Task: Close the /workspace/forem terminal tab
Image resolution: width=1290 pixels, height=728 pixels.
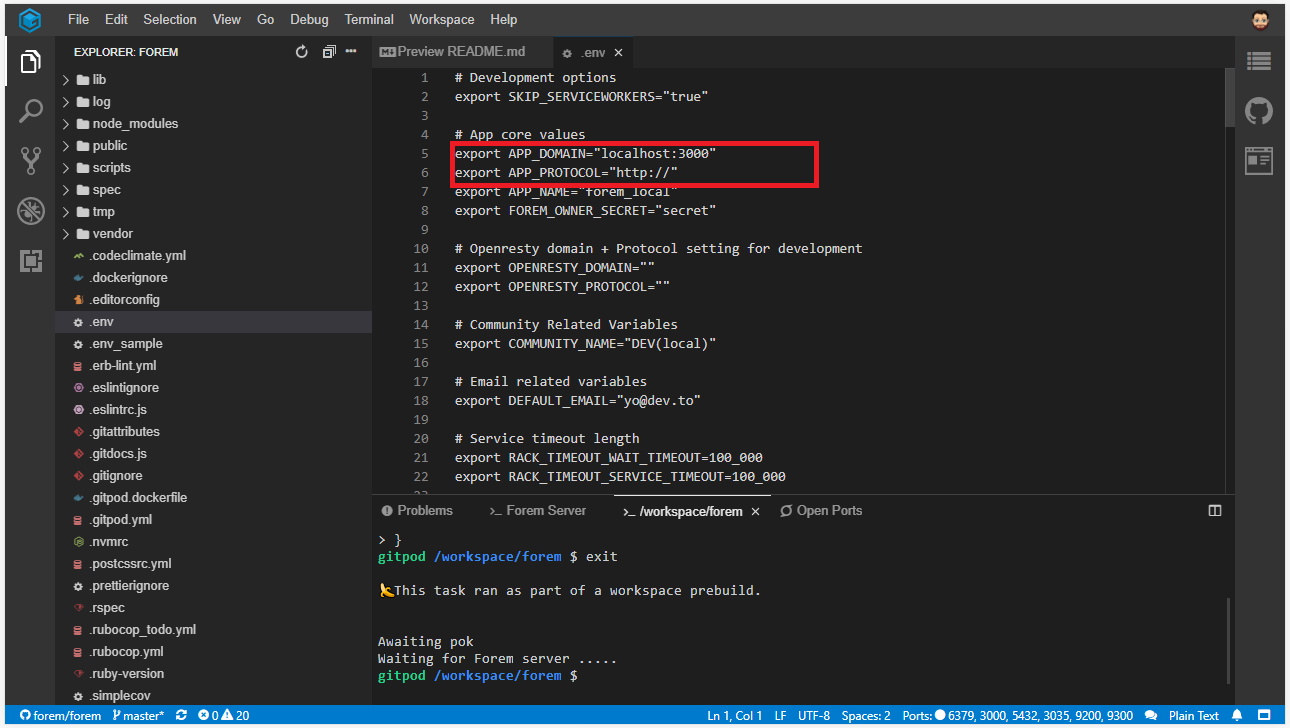Action: click(756, 511)
